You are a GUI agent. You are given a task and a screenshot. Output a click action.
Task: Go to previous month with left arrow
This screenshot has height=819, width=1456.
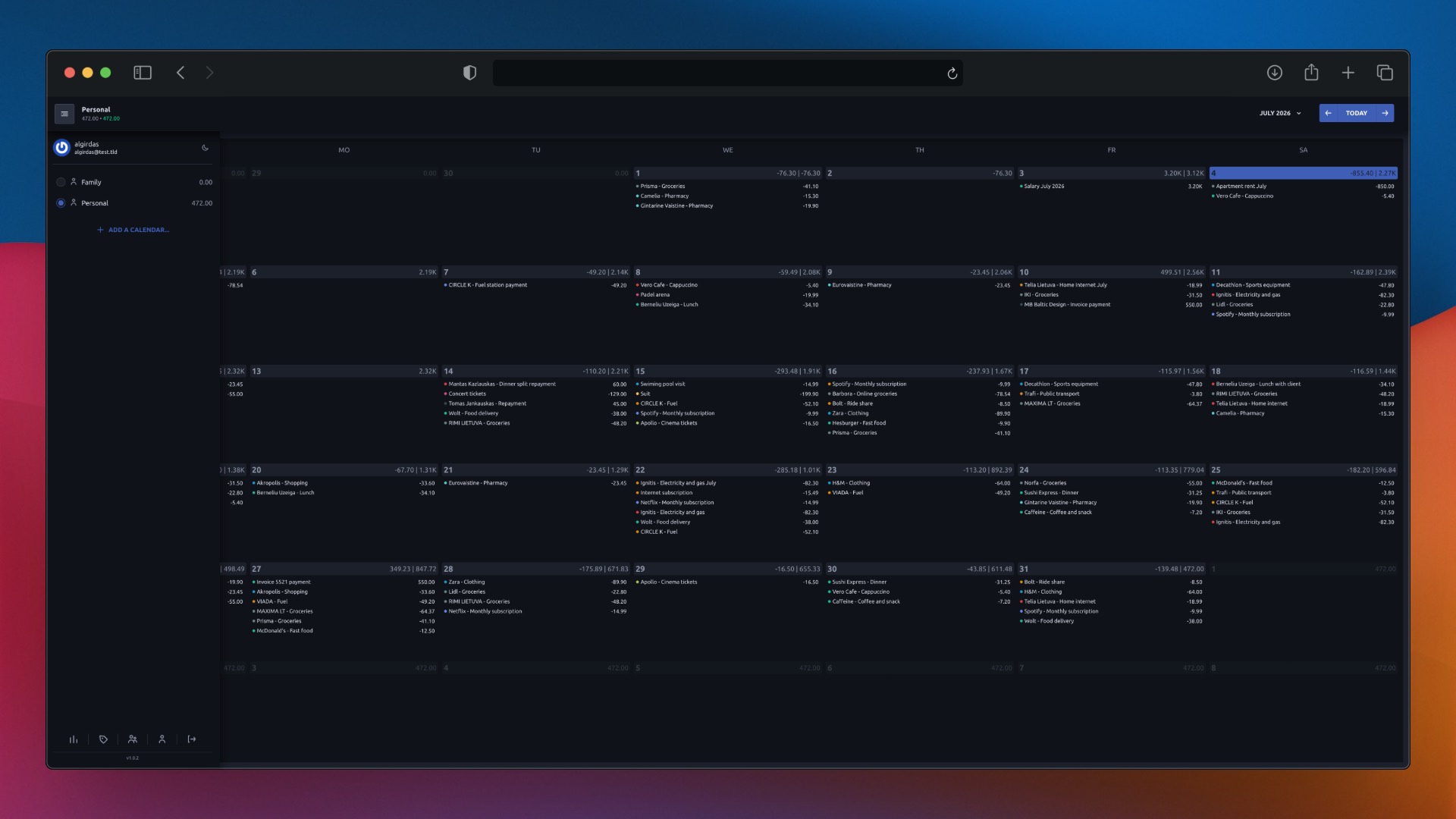(x=1328, y=113)
